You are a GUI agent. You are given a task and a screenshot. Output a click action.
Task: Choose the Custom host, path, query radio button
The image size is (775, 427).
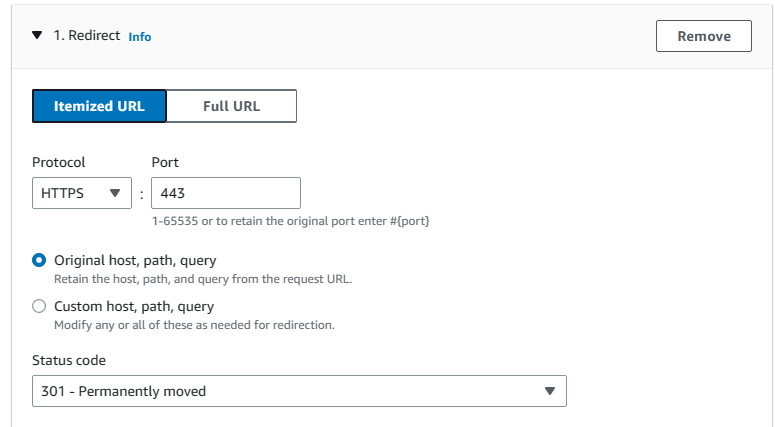click(x=39, y=307)
